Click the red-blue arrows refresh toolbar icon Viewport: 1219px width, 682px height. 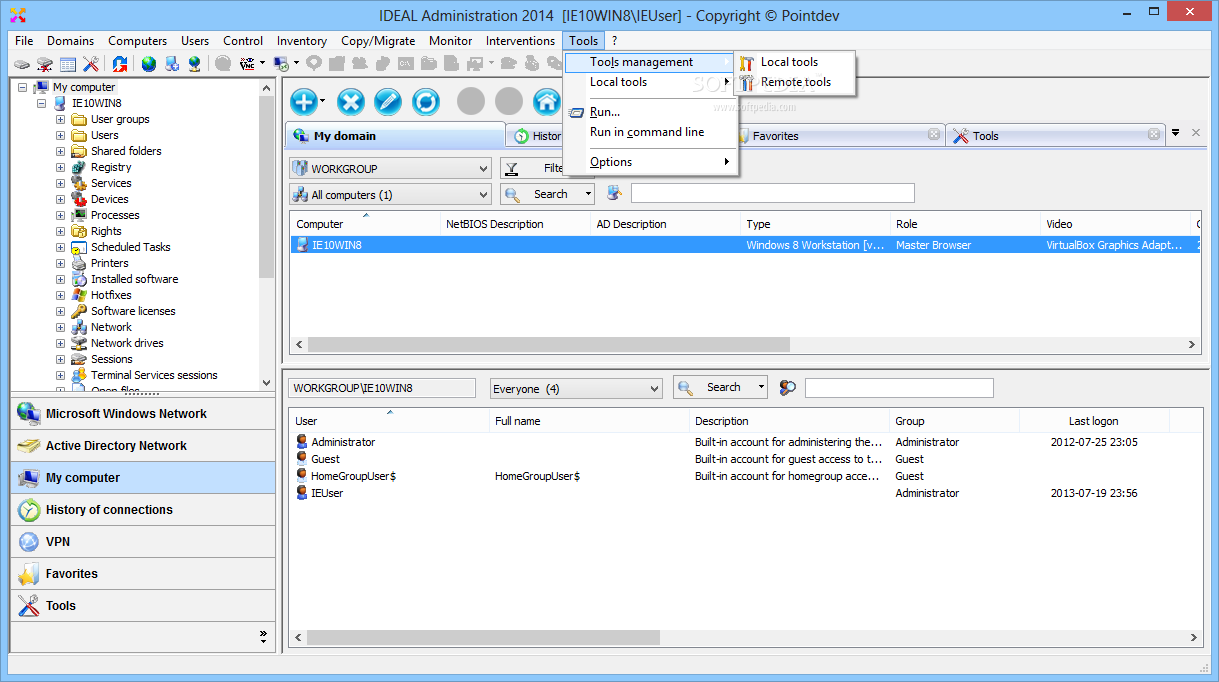pyautogui.click(x=120, y=64)
